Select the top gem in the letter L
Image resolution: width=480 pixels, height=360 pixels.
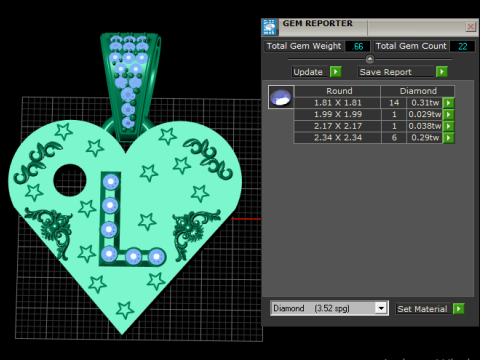click(111, 182)
